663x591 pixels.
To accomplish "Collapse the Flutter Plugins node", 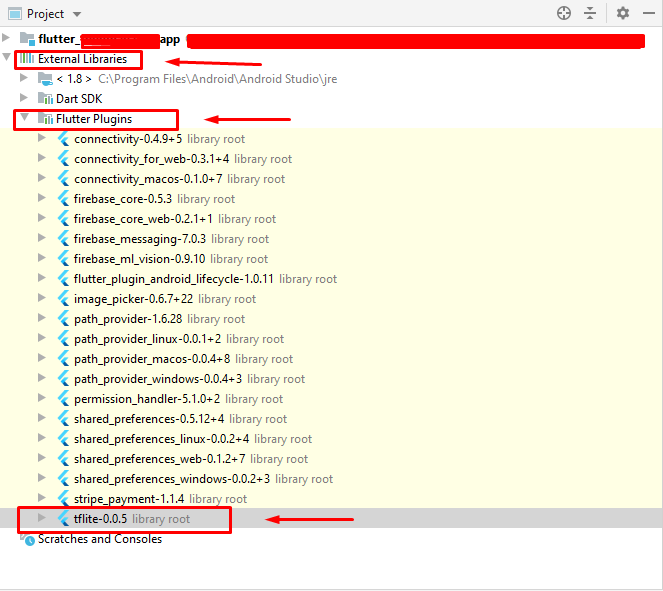I will 24,118.
